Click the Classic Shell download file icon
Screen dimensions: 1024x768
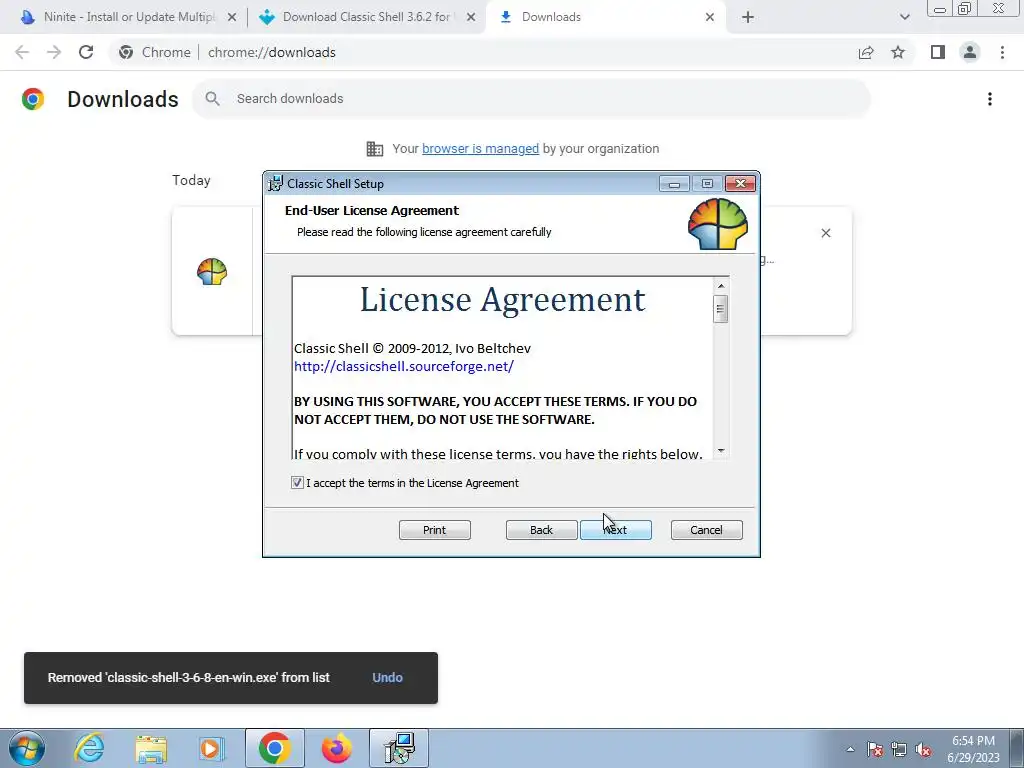pos(212,272)
